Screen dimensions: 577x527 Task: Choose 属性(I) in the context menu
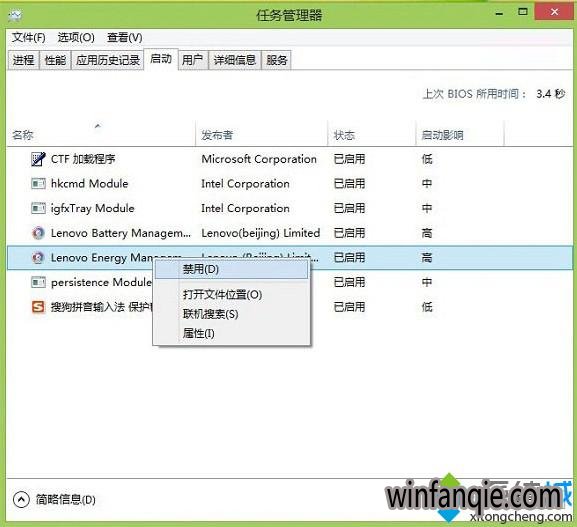(199, 333)
